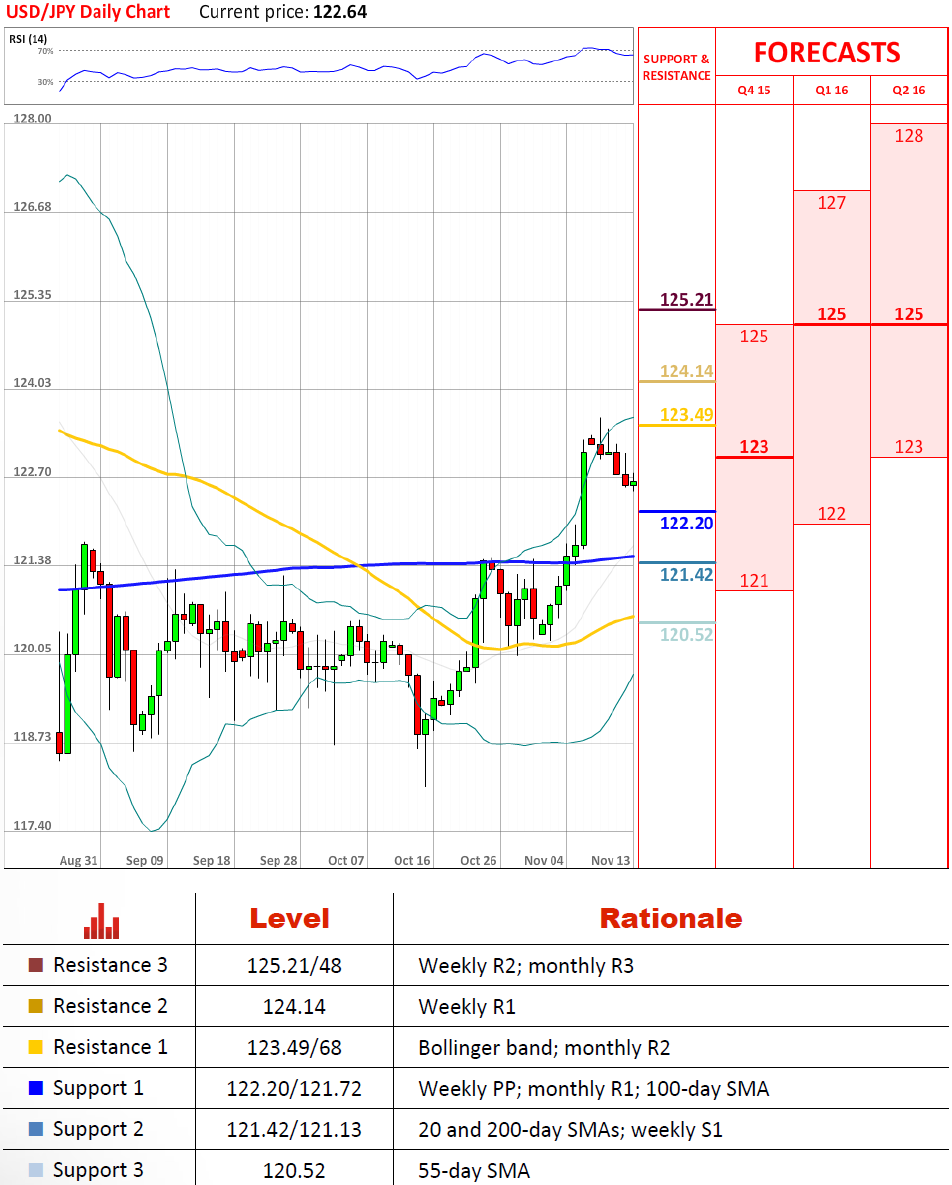Click the Nov 13 date axis label
Viewport: 952px width, 1185px height.
610,860
